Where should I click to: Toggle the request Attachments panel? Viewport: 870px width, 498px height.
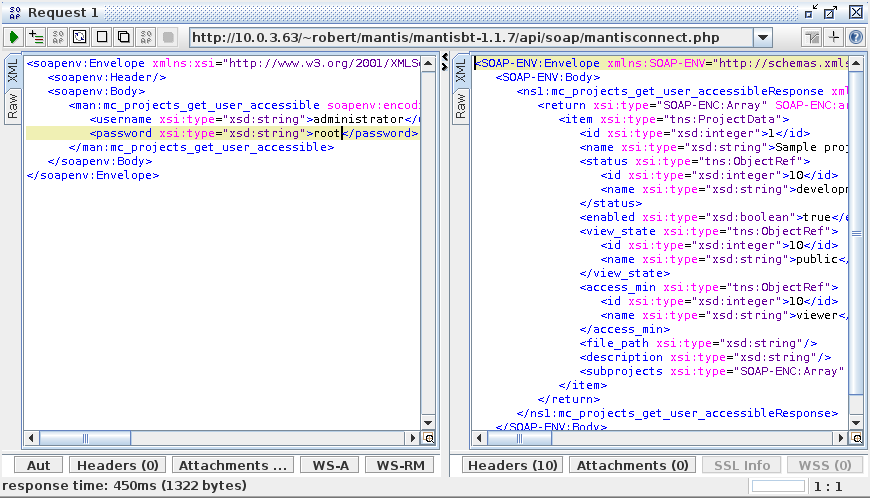click(x=234, y=465)
